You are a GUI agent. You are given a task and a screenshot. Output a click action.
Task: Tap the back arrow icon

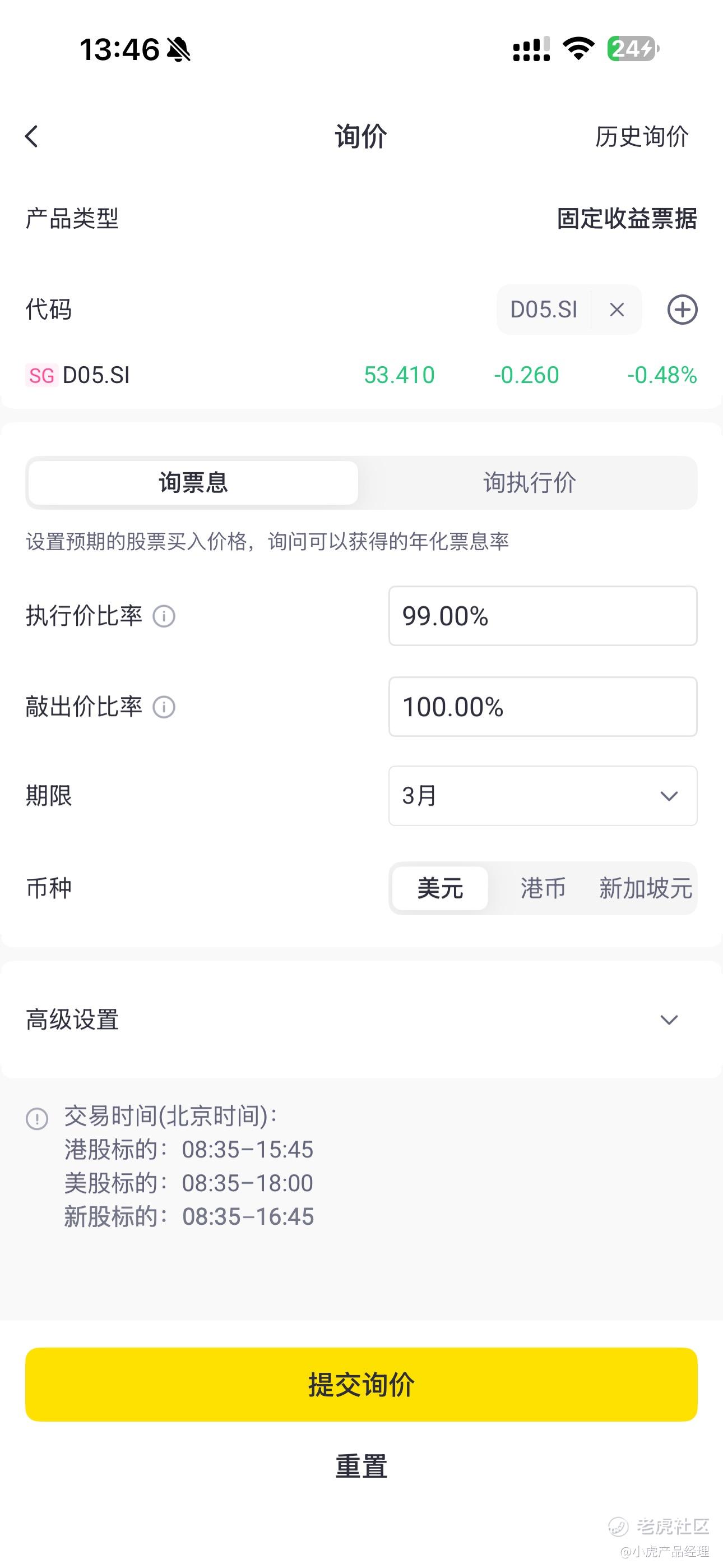tap(31, 136)
